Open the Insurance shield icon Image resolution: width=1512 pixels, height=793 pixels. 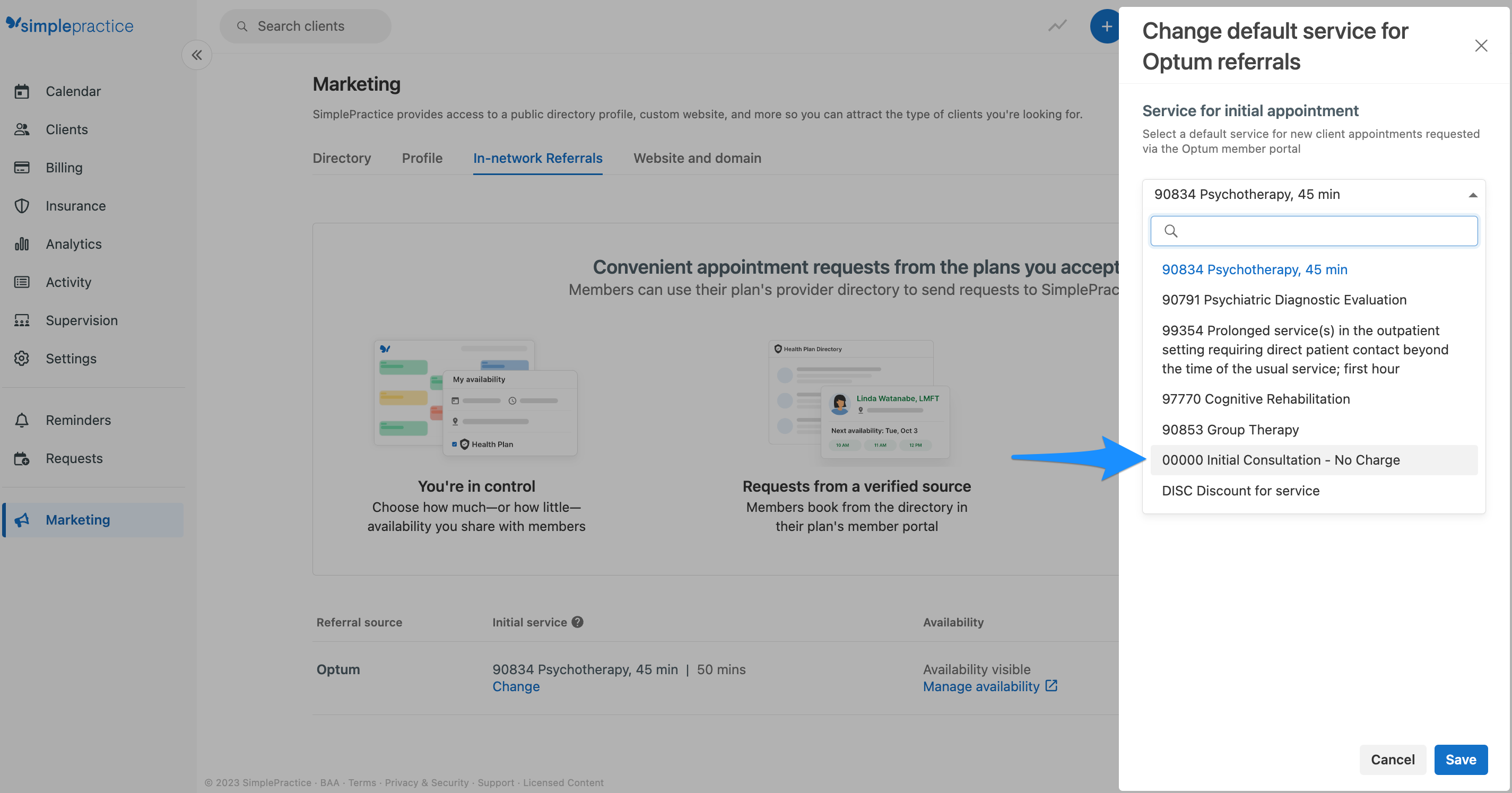pyautogui.click(x=22, y=206)
